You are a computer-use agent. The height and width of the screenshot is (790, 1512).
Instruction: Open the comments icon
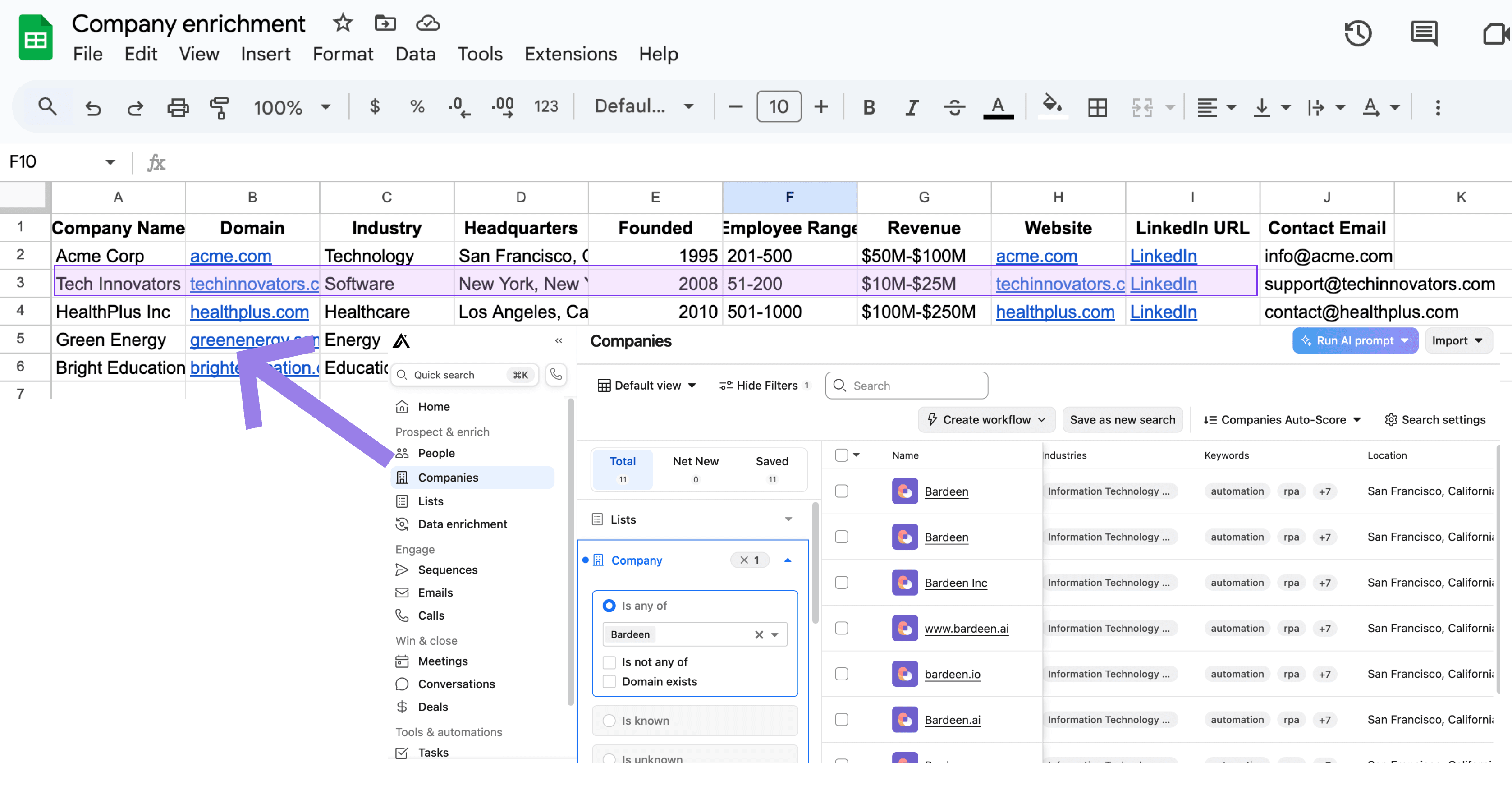coord(1423,33)
